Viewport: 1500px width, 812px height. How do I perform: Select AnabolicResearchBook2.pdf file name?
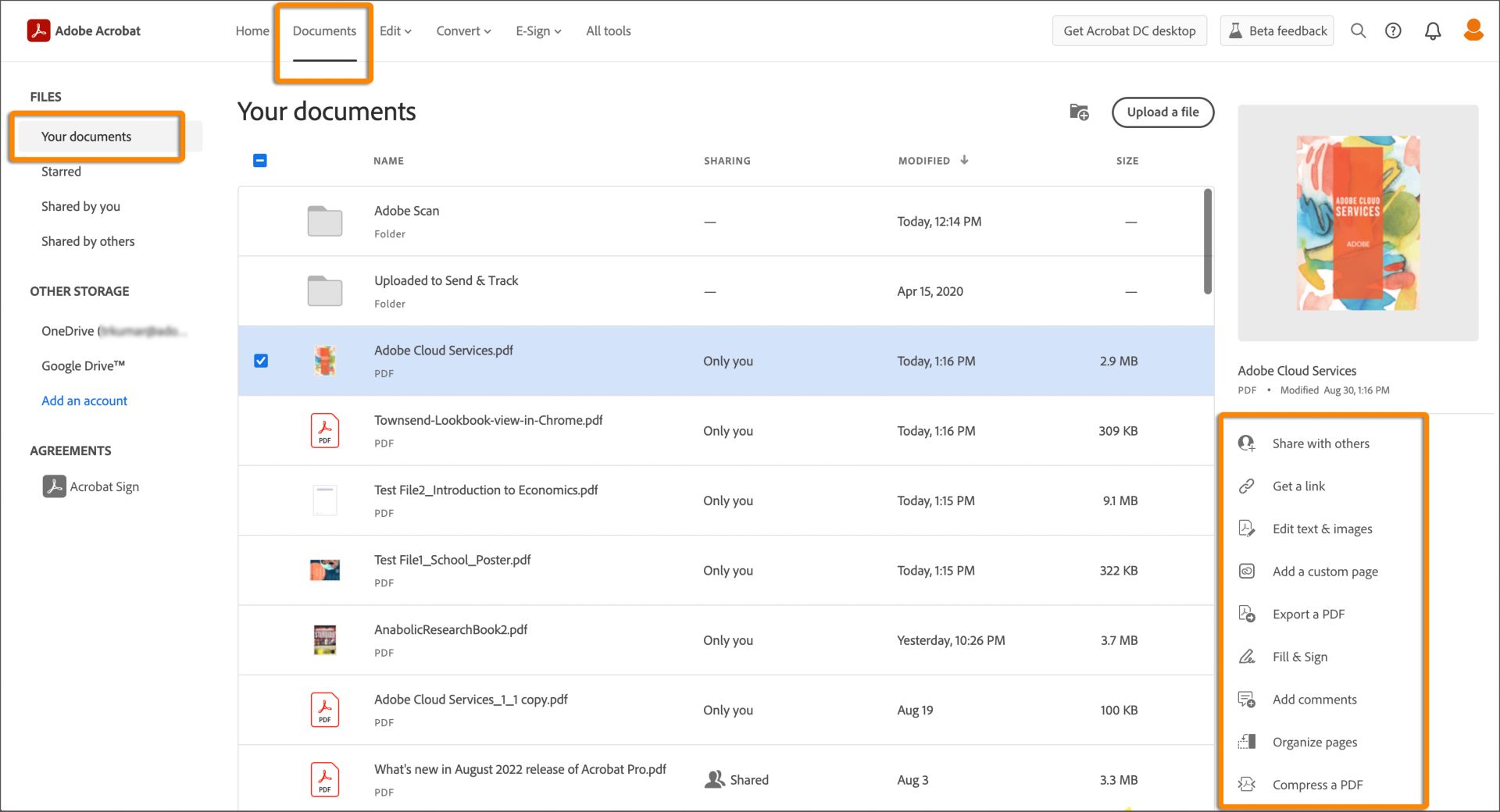pyautogui.click(x=450, y=629)
